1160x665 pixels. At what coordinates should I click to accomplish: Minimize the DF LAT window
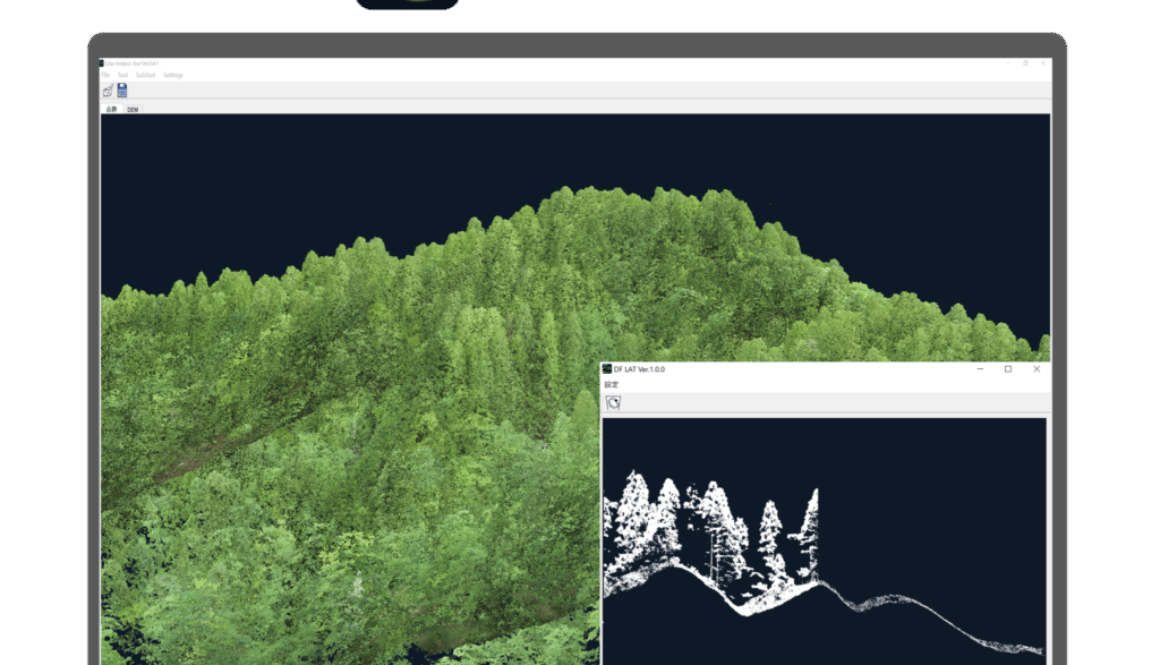980,369
